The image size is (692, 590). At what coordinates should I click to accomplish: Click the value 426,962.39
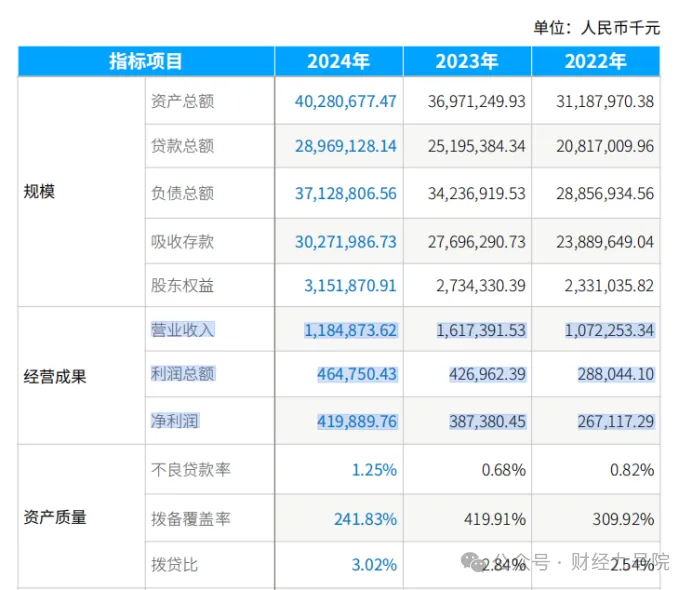coord(488,374)
